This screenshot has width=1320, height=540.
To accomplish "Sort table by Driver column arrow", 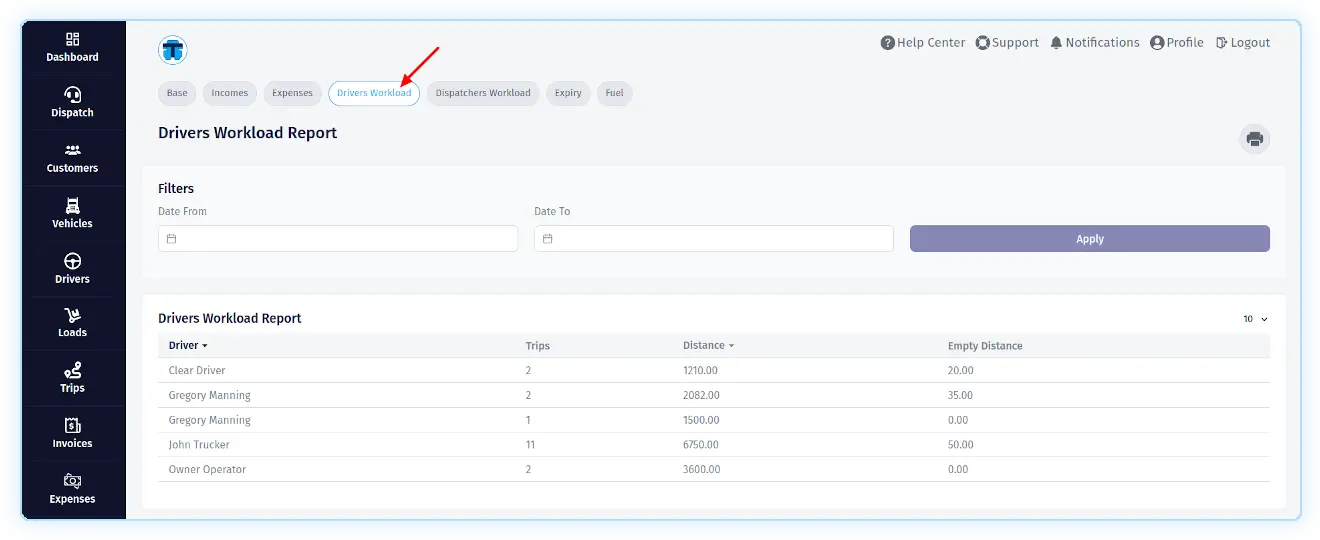I will (x=205, y=346).
